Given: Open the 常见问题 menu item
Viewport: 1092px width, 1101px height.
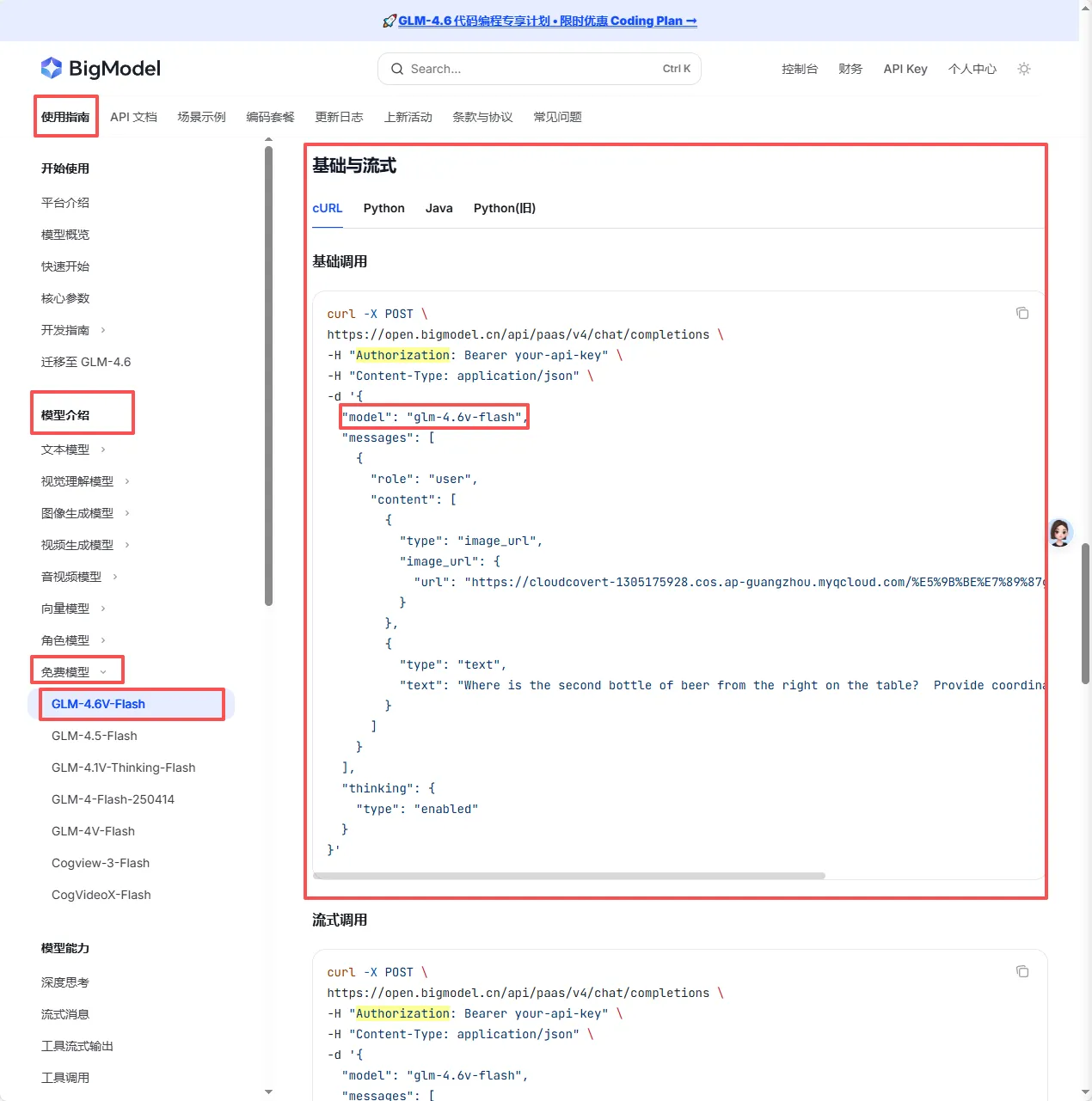Looking at the screenshot, I should [x=557, y=116].
